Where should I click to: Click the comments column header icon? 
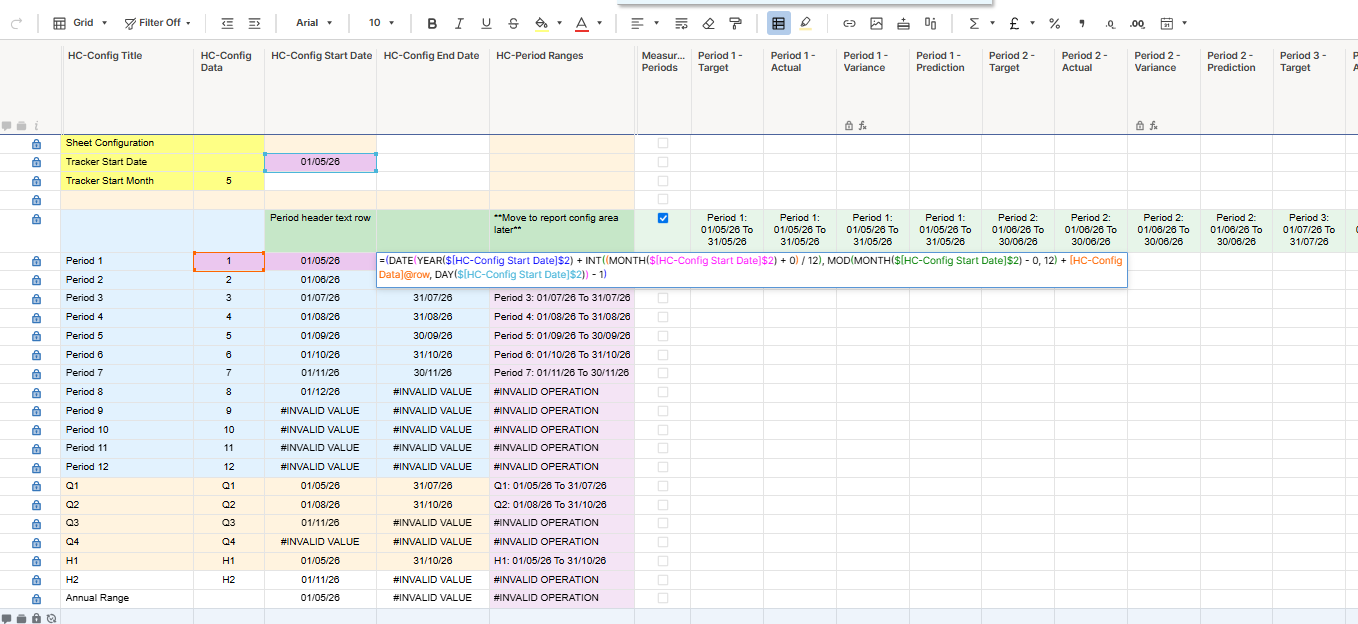(7, 126)
